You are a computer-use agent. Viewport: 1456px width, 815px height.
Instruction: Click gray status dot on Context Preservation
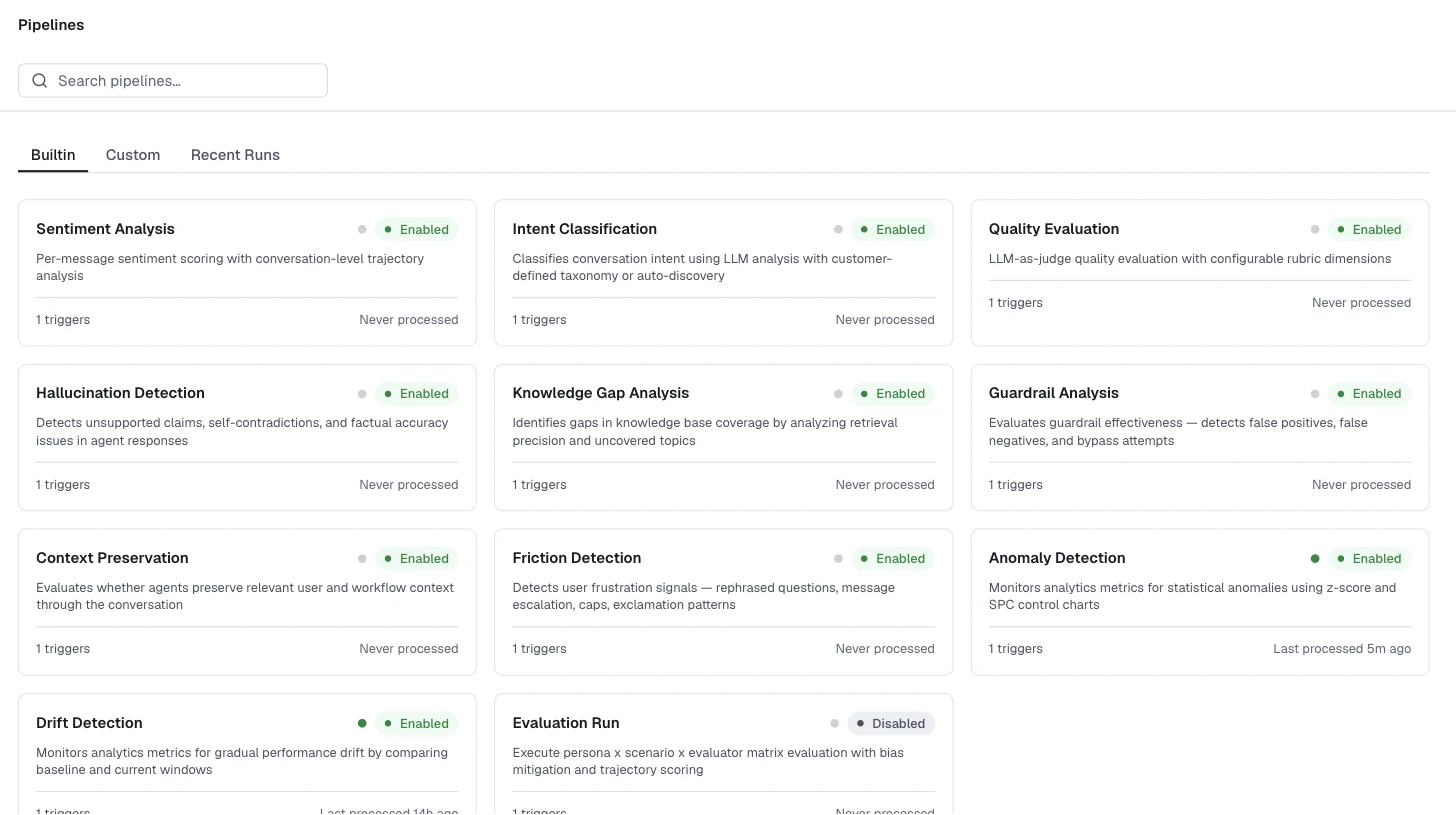pos(362,559)
